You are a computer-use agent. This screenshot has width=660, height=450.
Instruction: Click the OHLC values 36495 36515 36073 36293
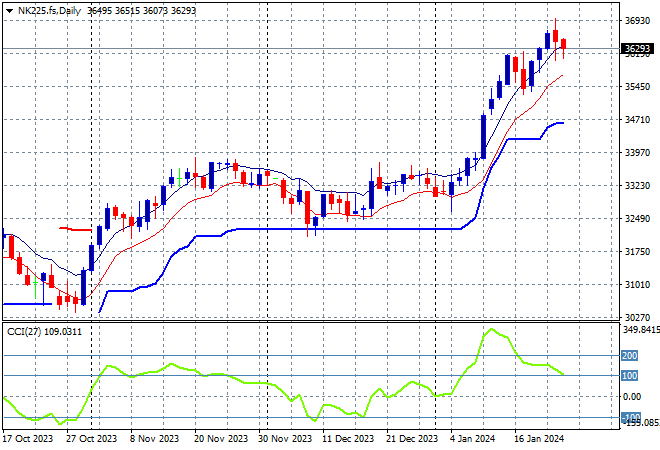click(141, 11)
